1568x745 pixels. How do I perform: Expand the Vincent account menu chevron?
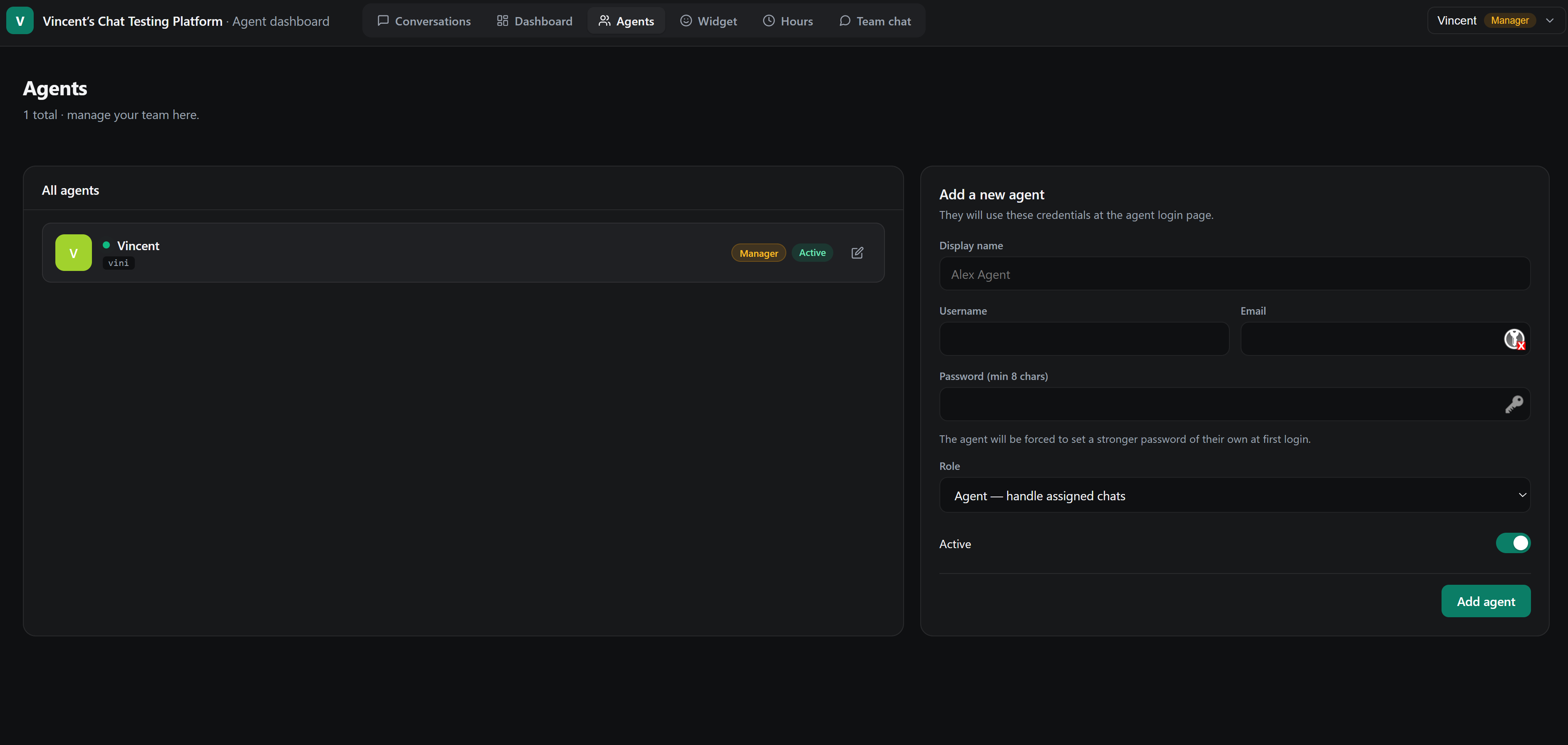click(x=1550, y=21)
